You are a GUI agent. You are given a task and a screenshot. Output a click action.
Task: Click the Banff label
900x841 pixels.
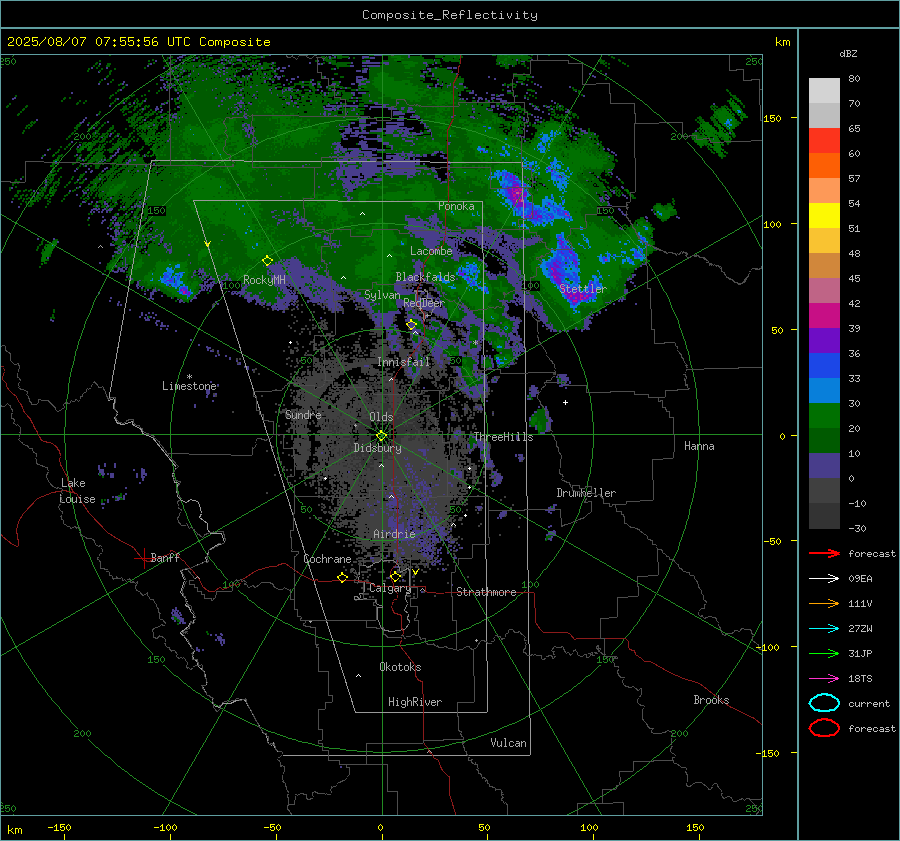point(165,557)
